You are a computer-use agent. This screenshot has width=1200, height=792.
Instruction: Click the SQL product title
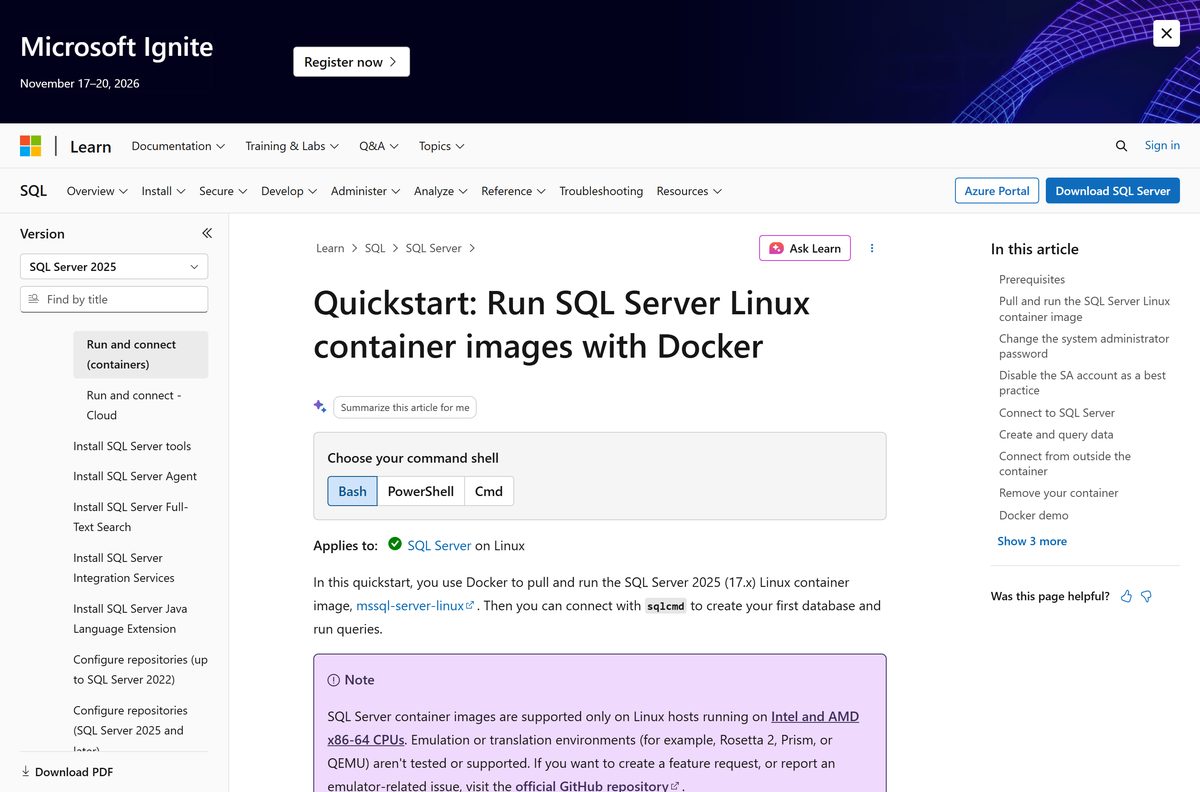click(x=33, y=190)
